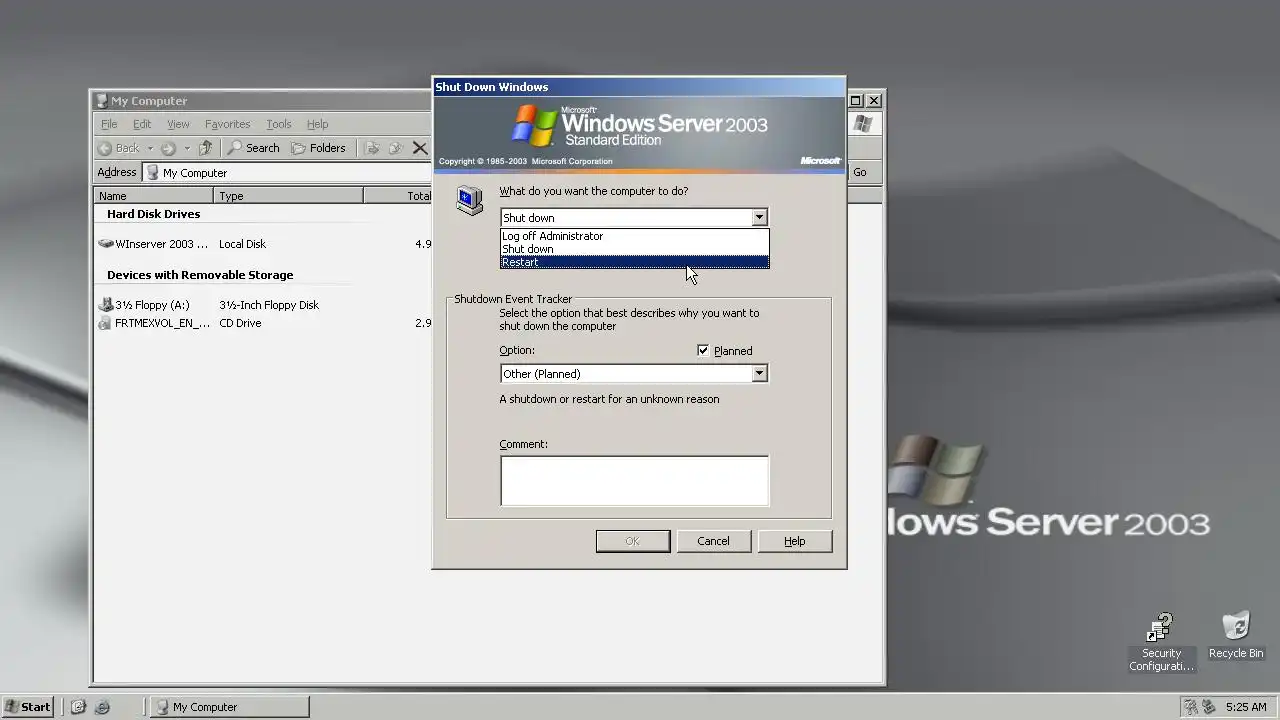Click the Back arrow in My Computer
This screenshot has width=1280, height=720.
[x=119, y=148]
